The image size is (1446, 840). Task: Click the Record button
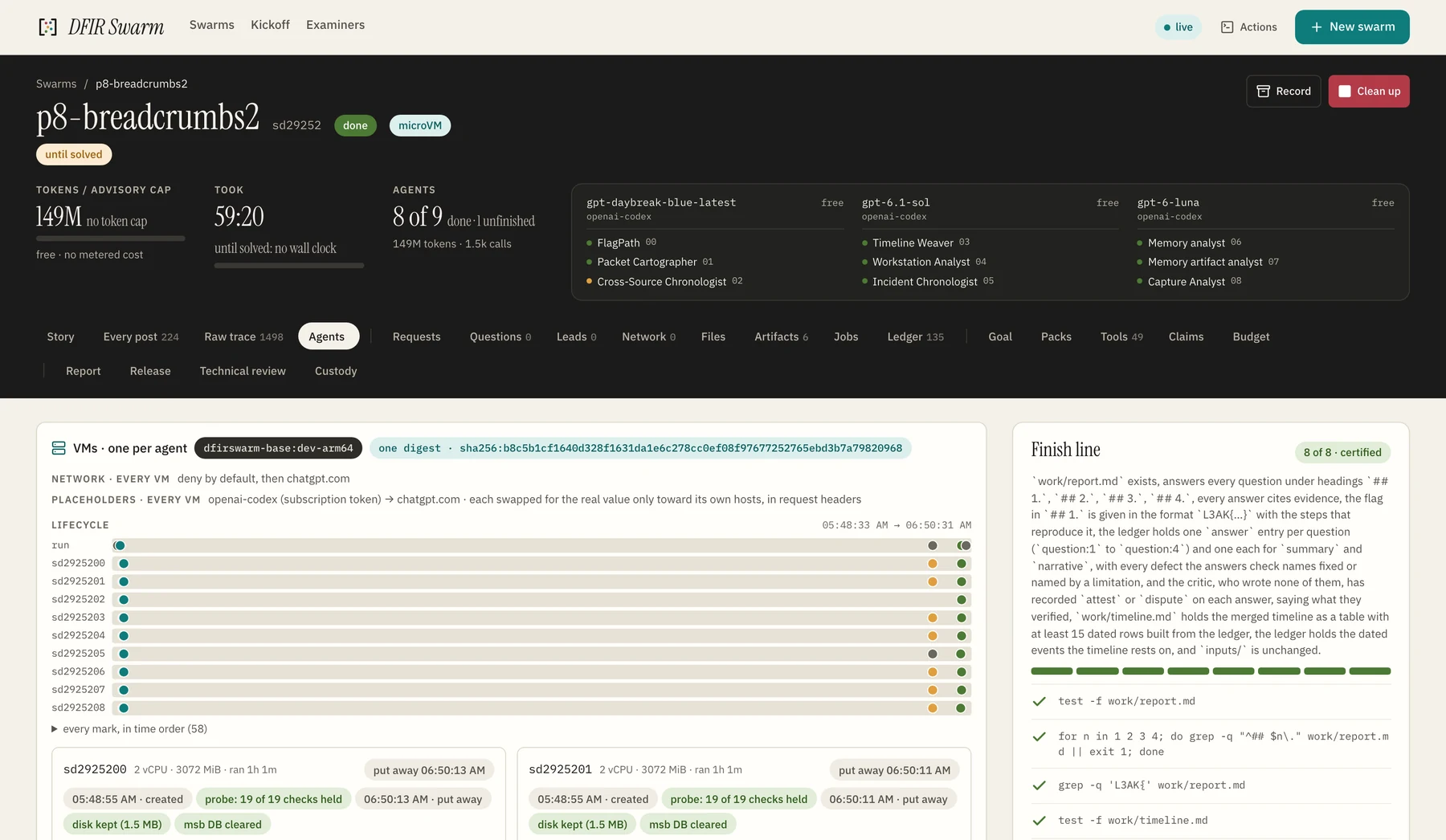click(1284, 92)
